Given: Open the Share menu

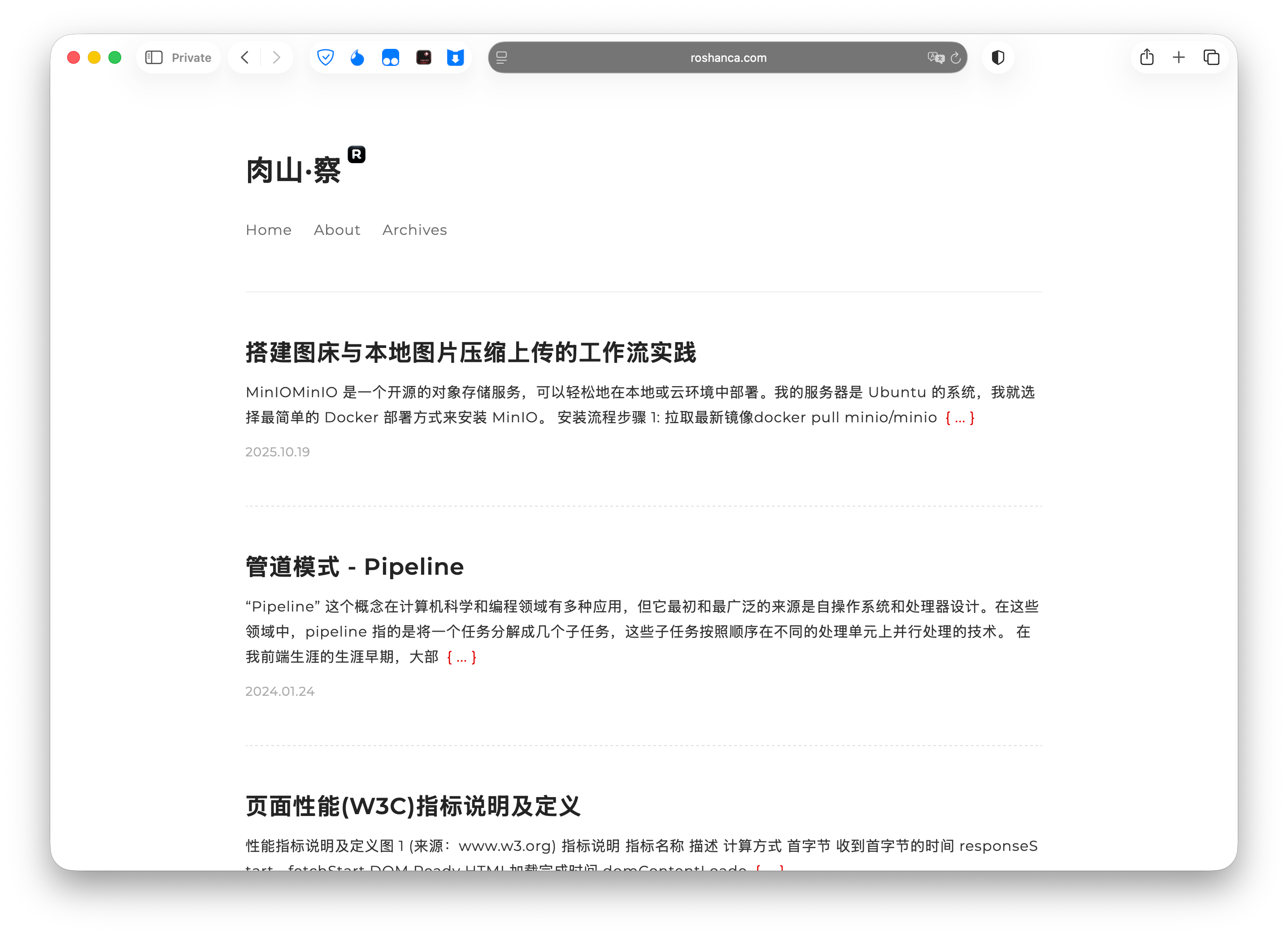Looking at the screenshot, I should (1147, 57).
